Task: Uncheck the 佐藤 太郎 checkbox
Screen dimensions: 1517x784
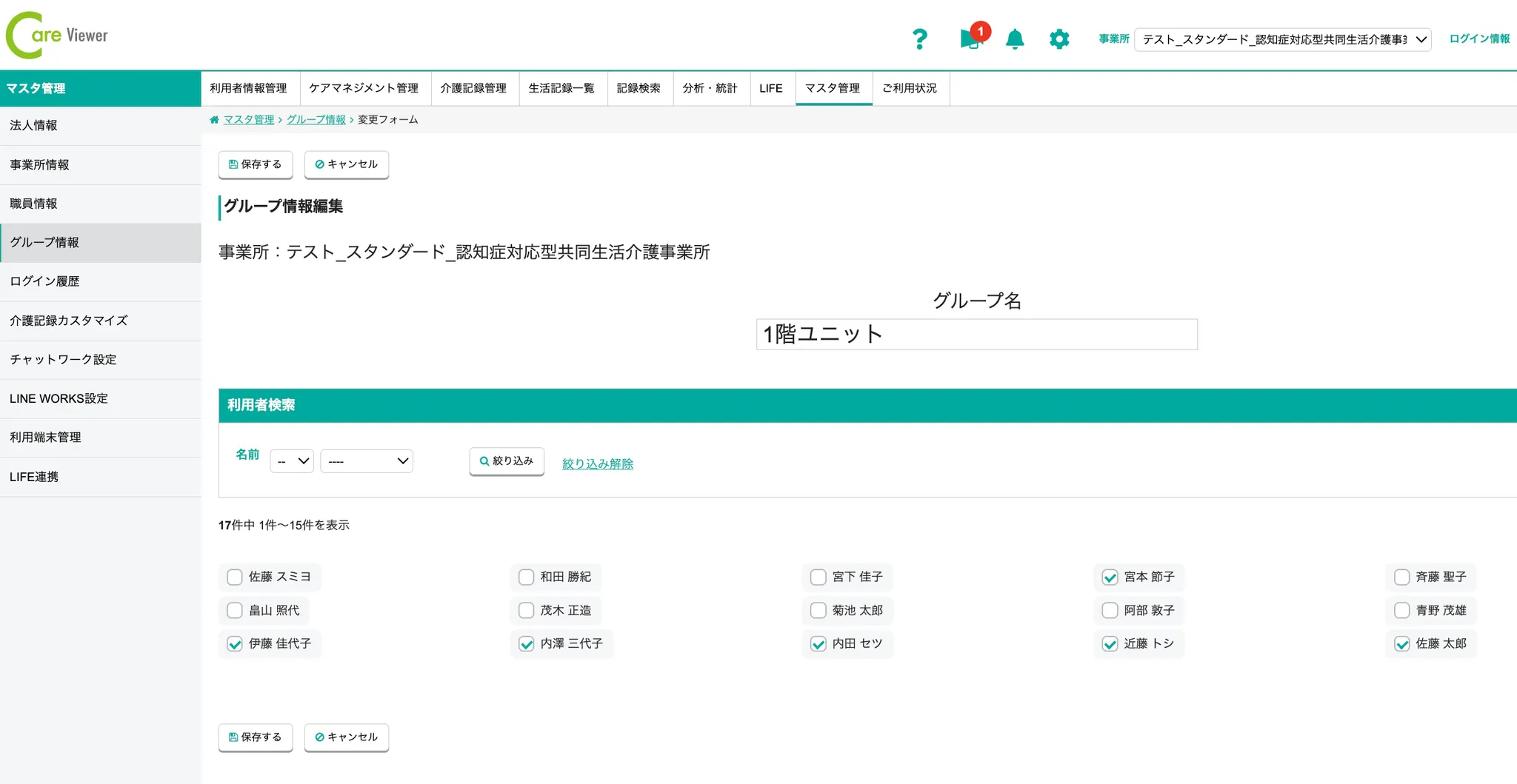Action: [x=1401, y=643]
